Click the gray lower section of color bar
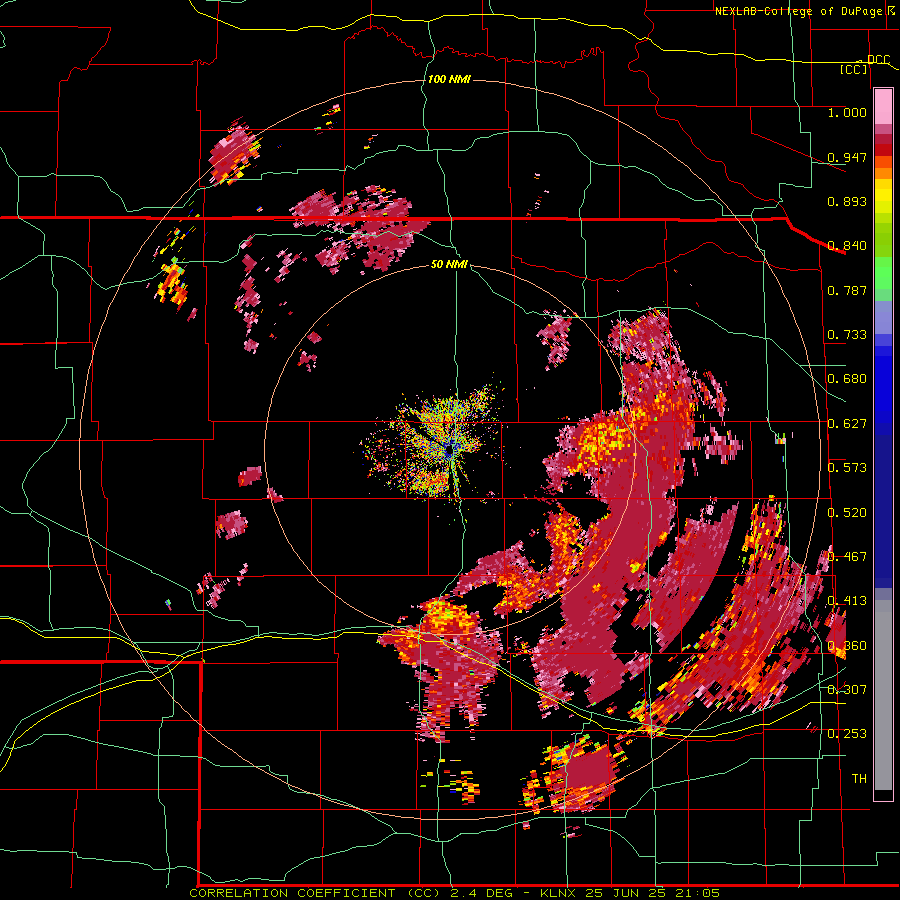This screenshot has width=900, height=900. (x=883, y=695)
